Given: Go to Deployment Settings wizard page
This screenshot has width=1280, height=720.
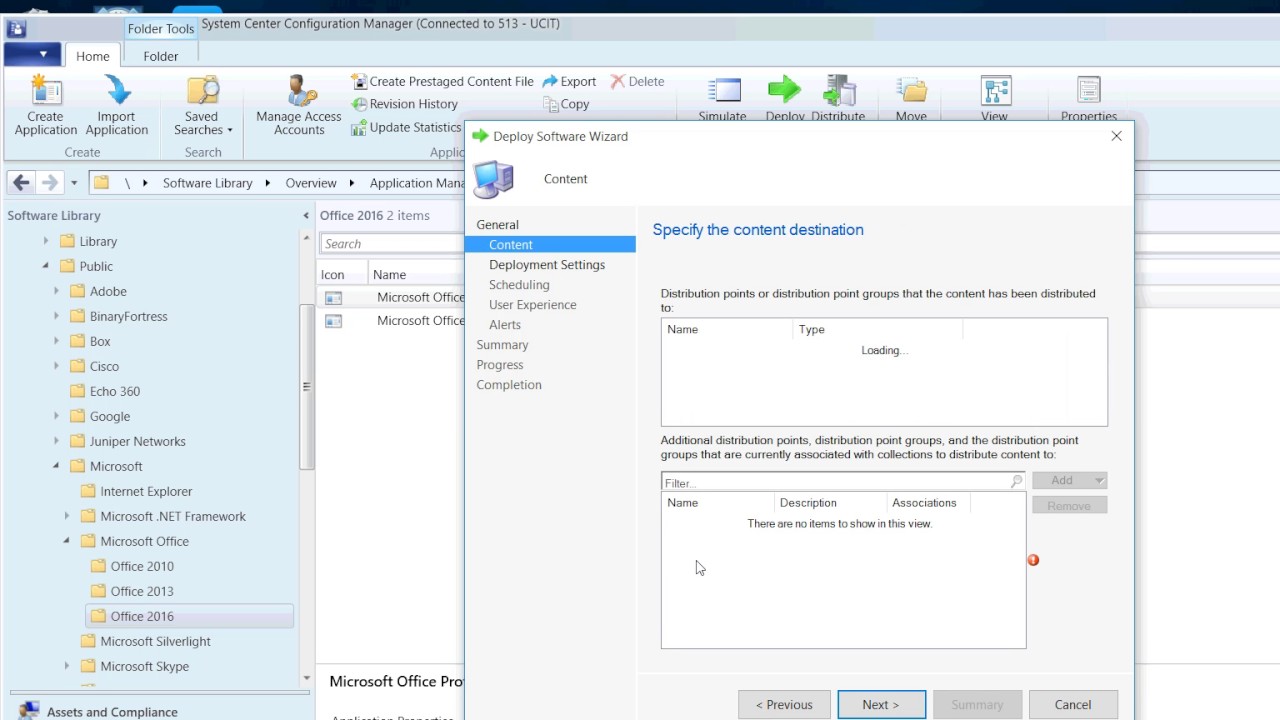Looking at the screenshot, I should coord(547,264).
